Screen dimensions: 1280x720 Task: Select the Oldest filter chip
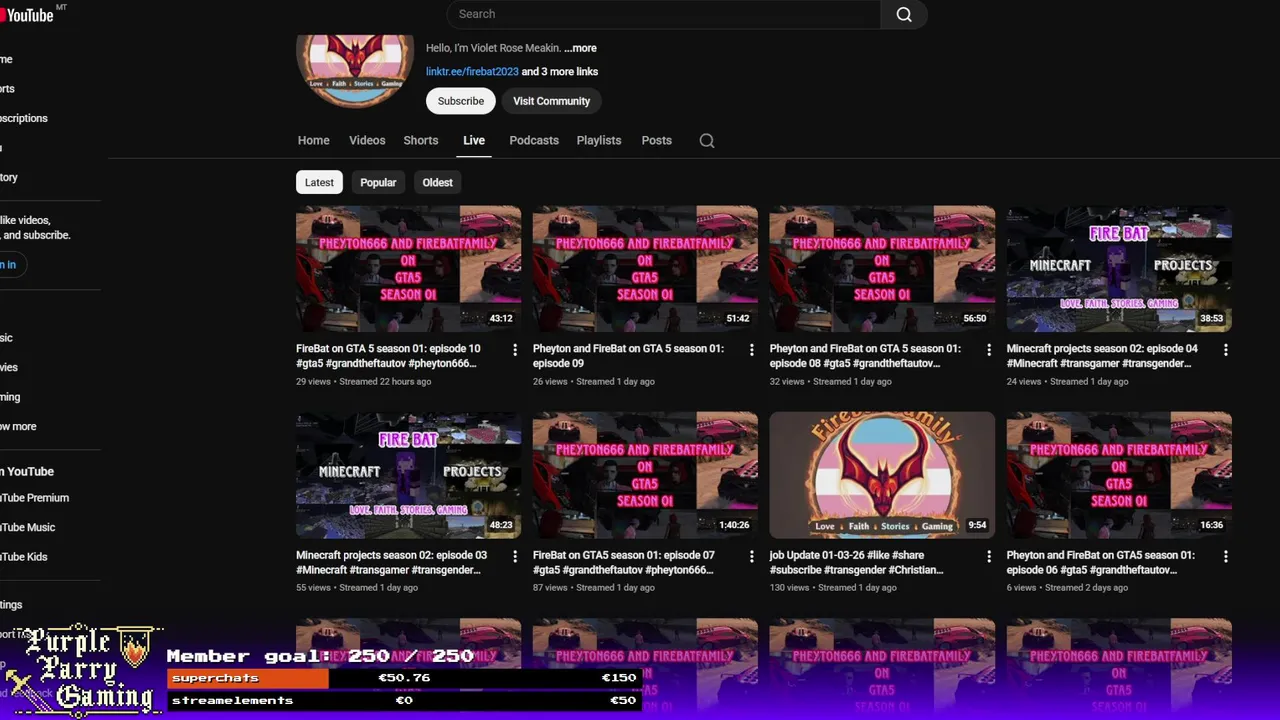(437, 182)
